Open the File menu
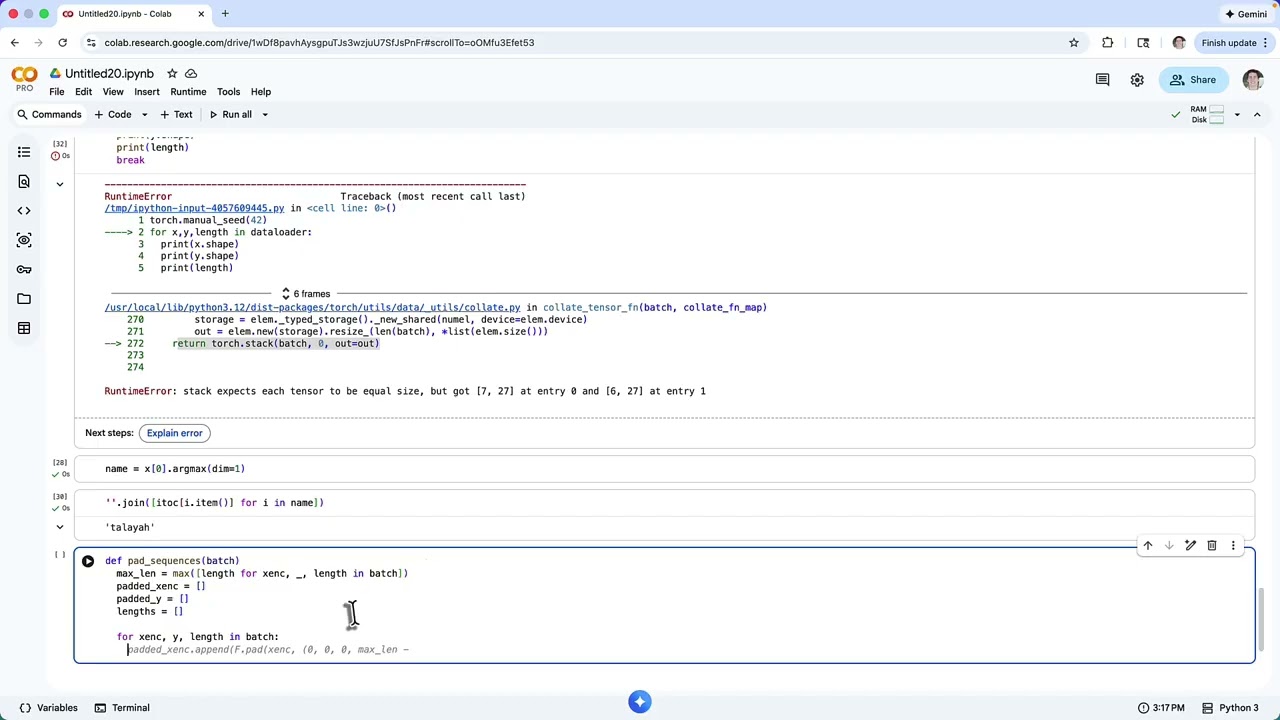 click(57, 92)
